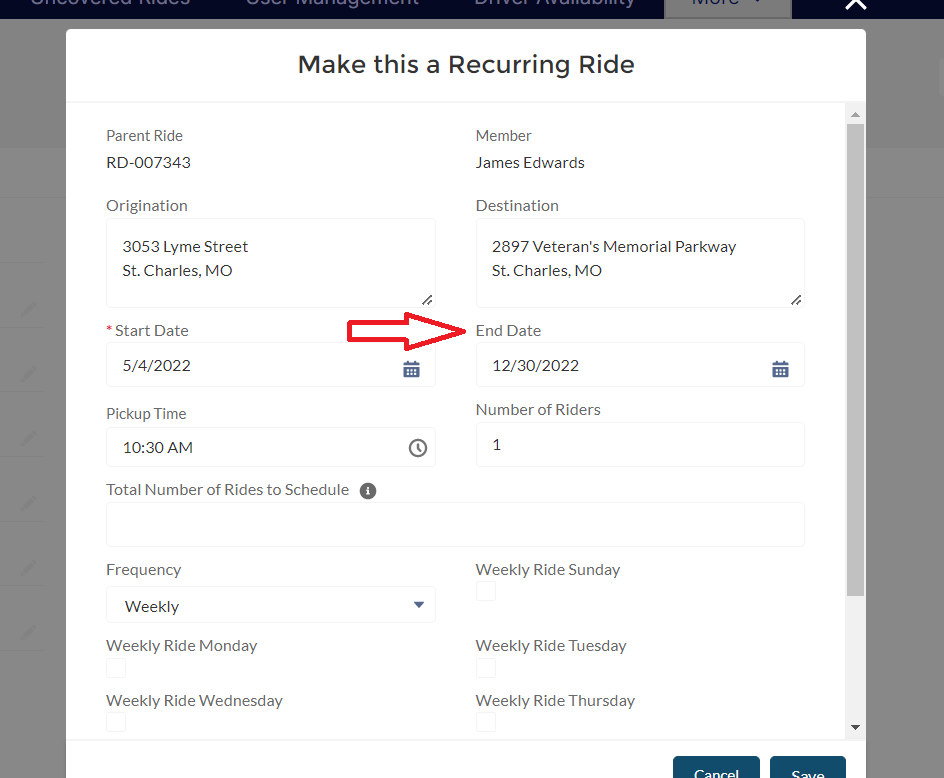Open the More tab menu
Screen dimensions: 944x778
[x=727, y=3]
